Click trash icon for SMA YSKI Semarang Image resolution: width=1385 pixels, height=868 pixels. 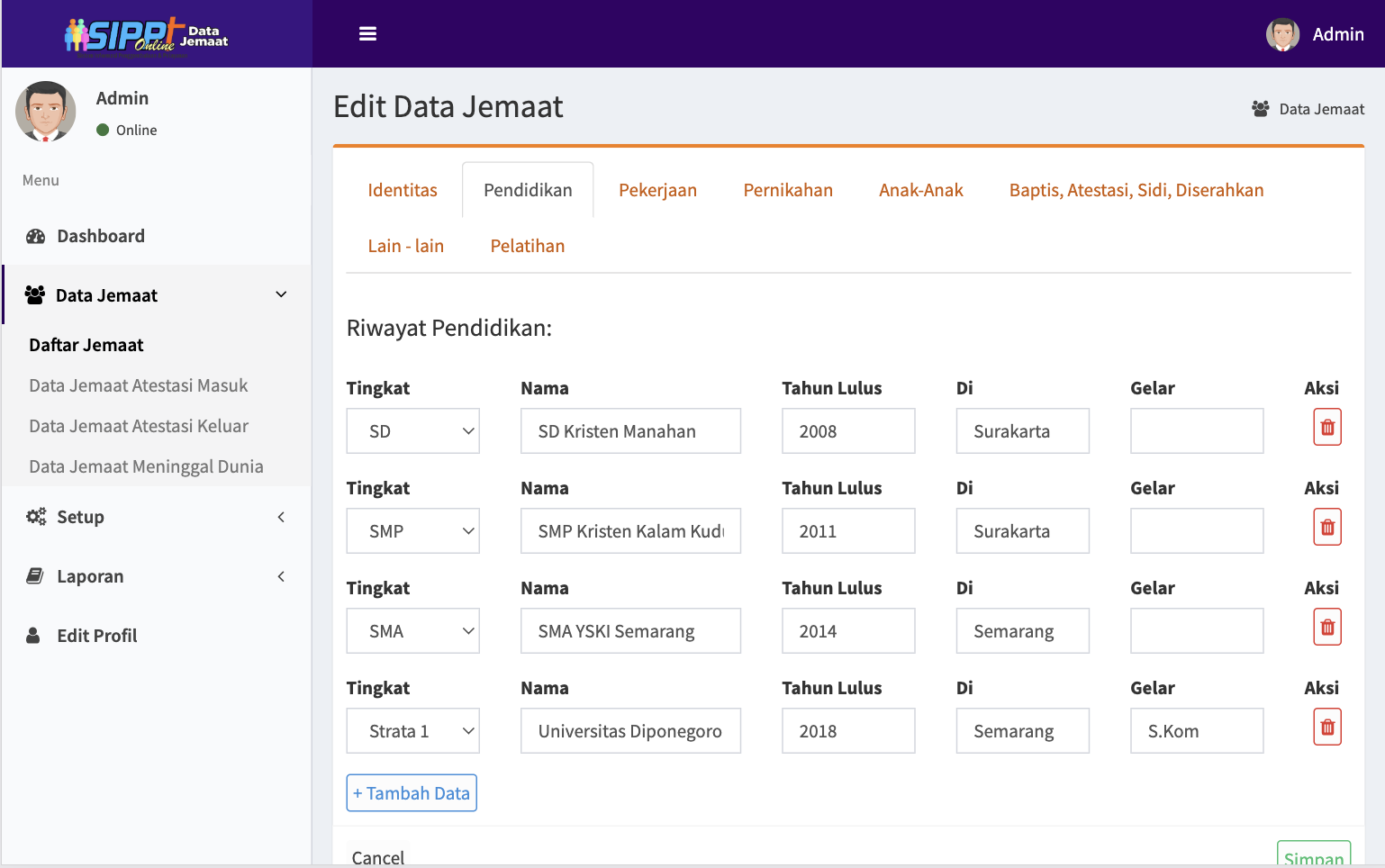[x=1326, y=628]
